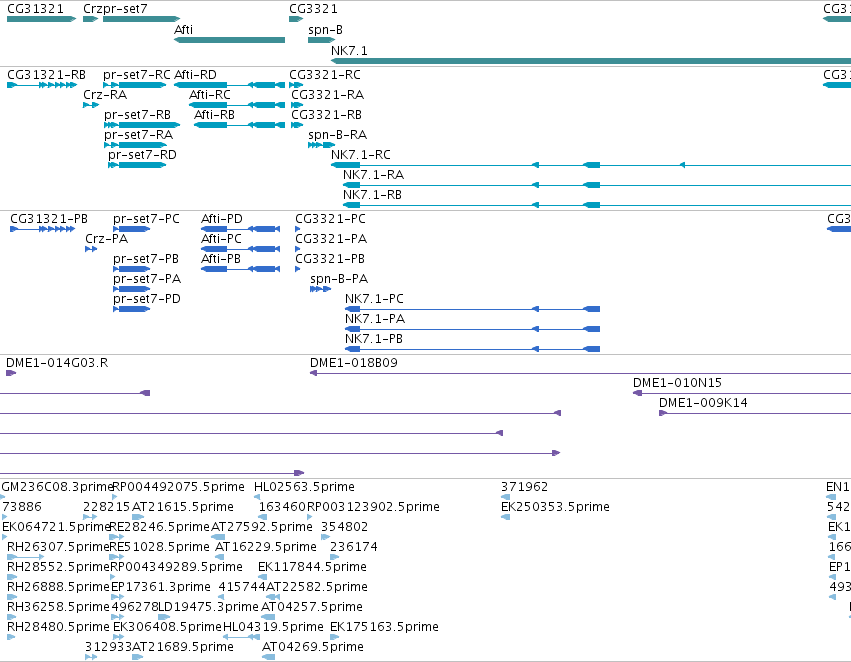Screen dimensions: 851x662
Task: Select the NK7.1-PC protein label
Action: (x=374, y=299)
